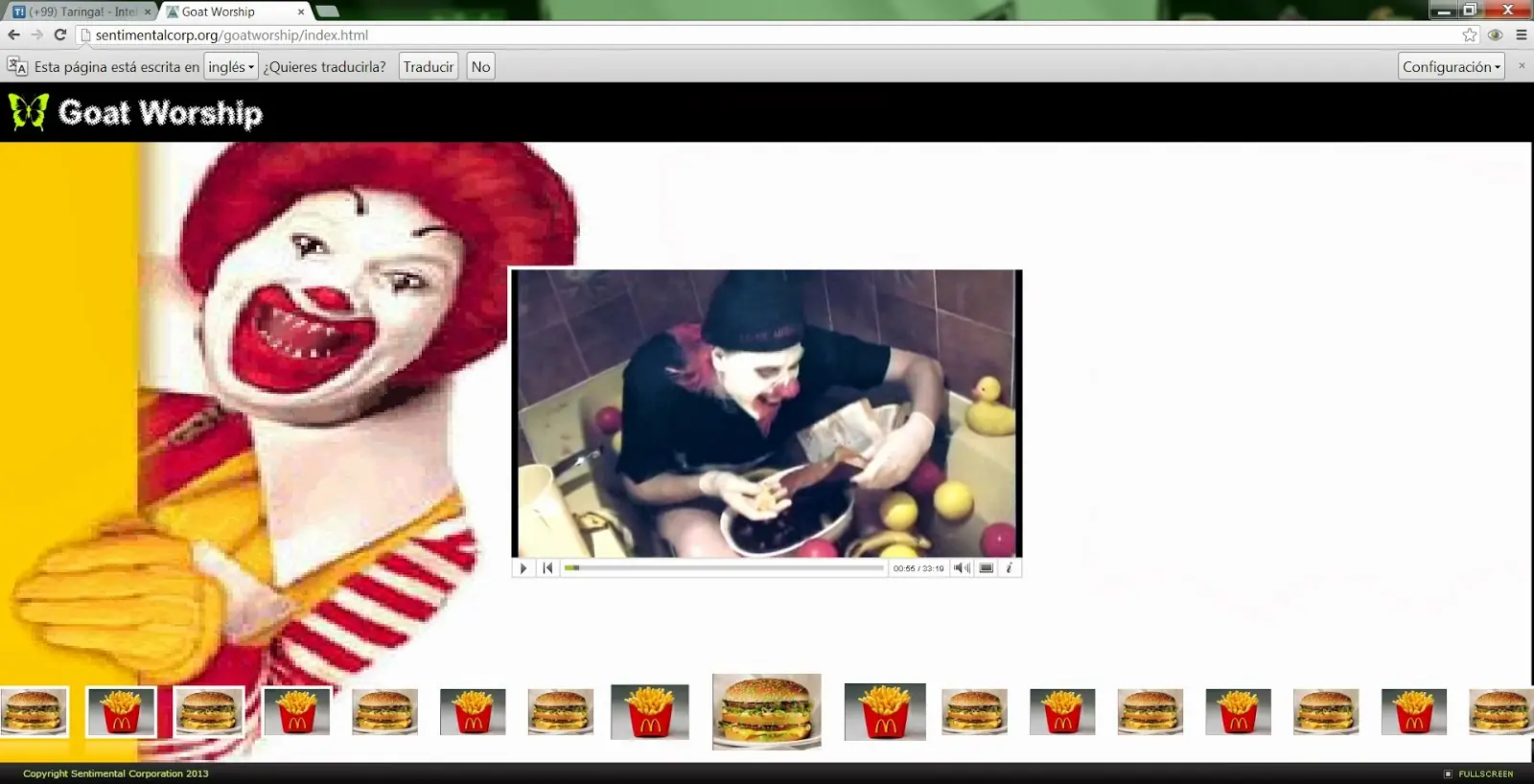Click inside the video frame
1534x784 pixels.
point(766,413)
